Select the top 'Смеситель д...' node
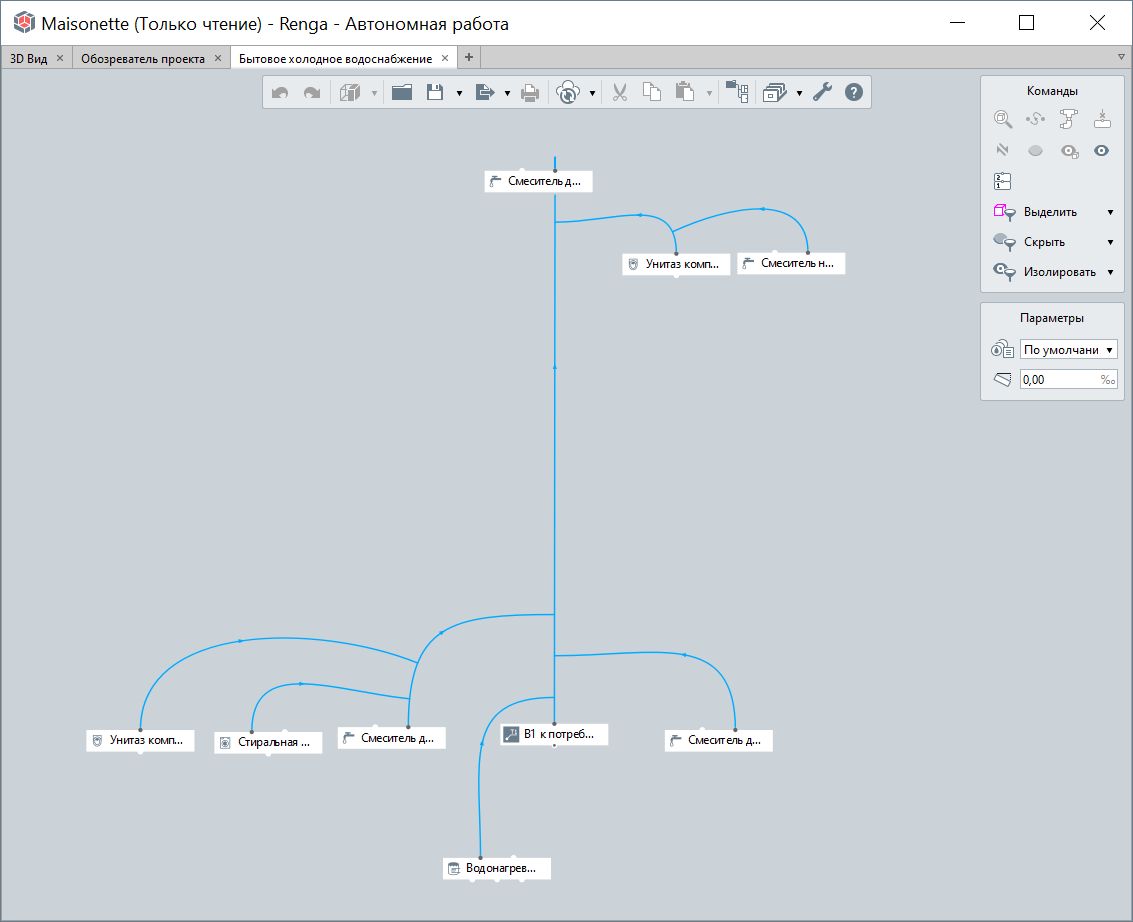Screen dimensions: 1133x922 538,181
